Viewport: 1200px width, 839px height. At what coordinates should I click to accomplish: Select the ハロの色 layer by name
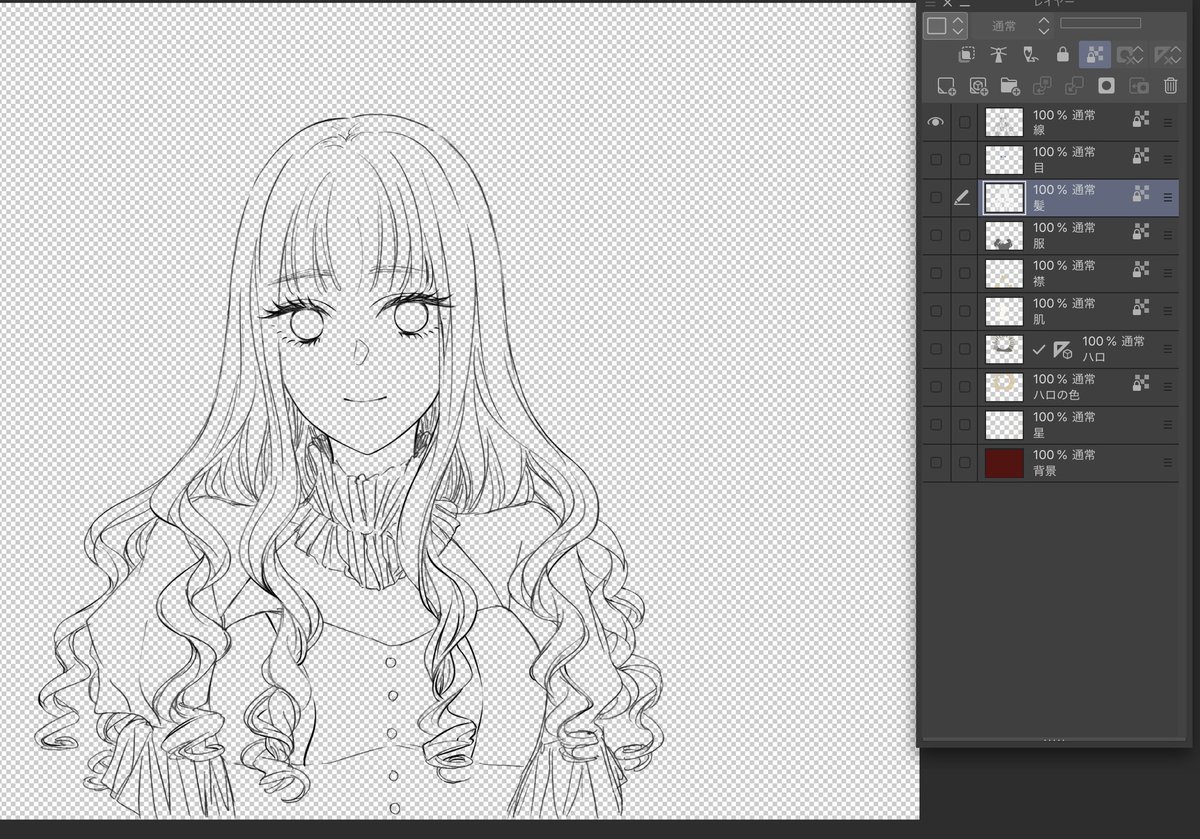pyautogui.click(x=1057, y=395)
